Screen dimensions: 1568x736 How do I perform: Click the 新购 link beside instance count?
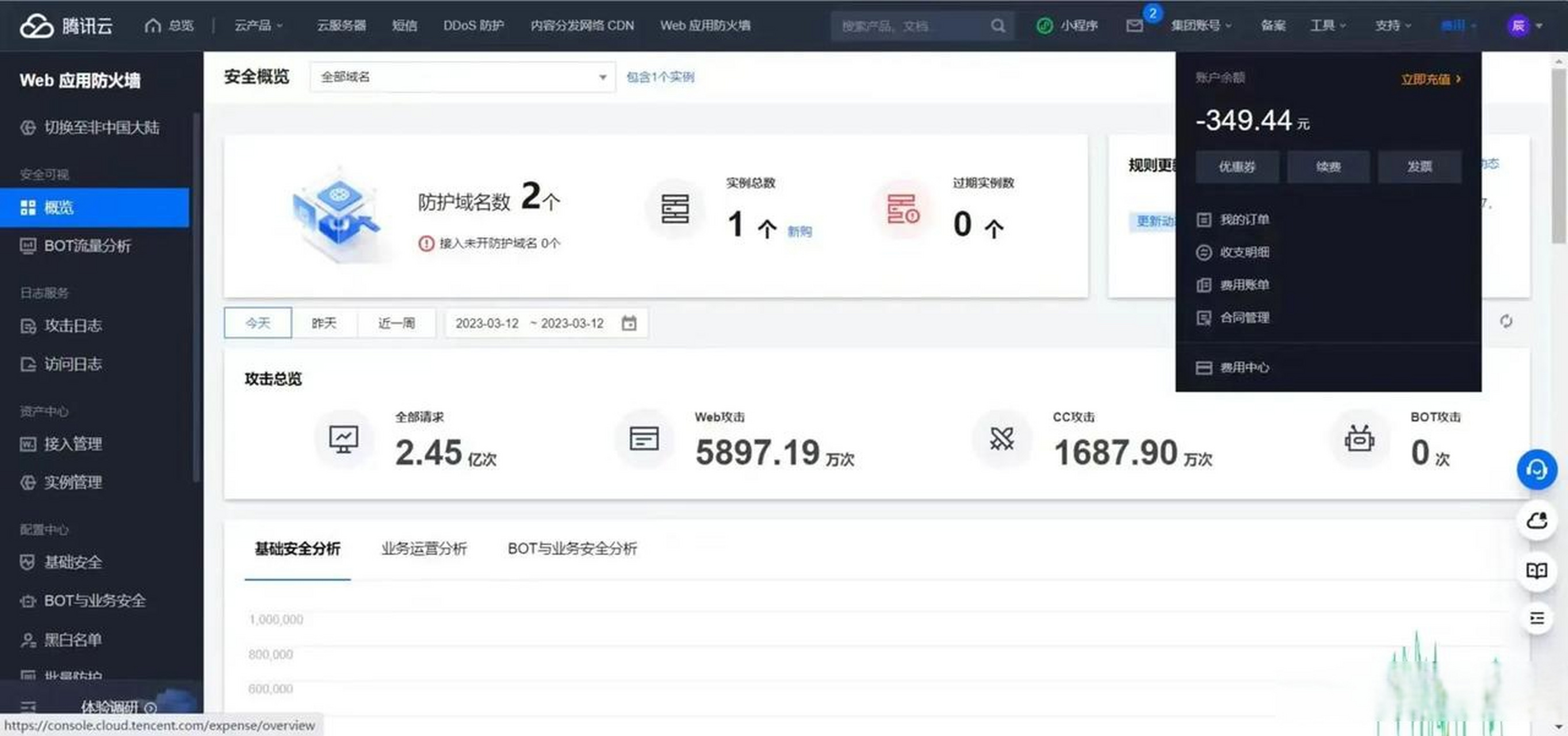[799, 231]
